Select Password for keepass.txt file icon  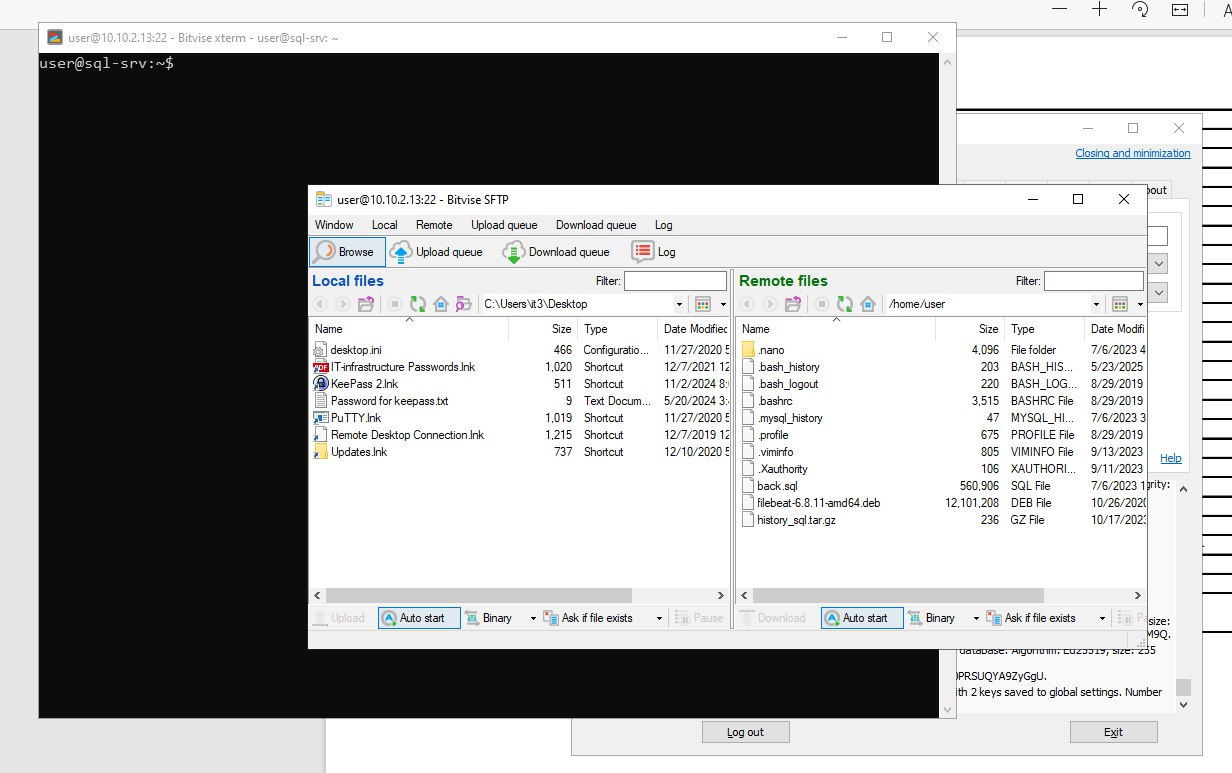click(x=321, y=401)
